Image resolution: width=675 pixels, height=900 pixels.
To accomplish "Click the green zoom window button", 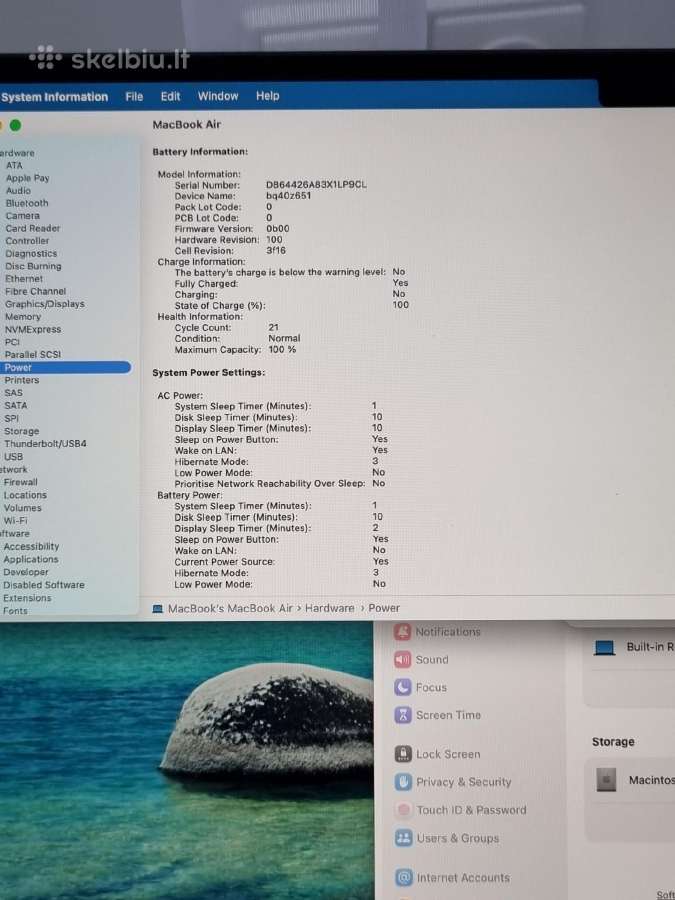I will (15, 125).
